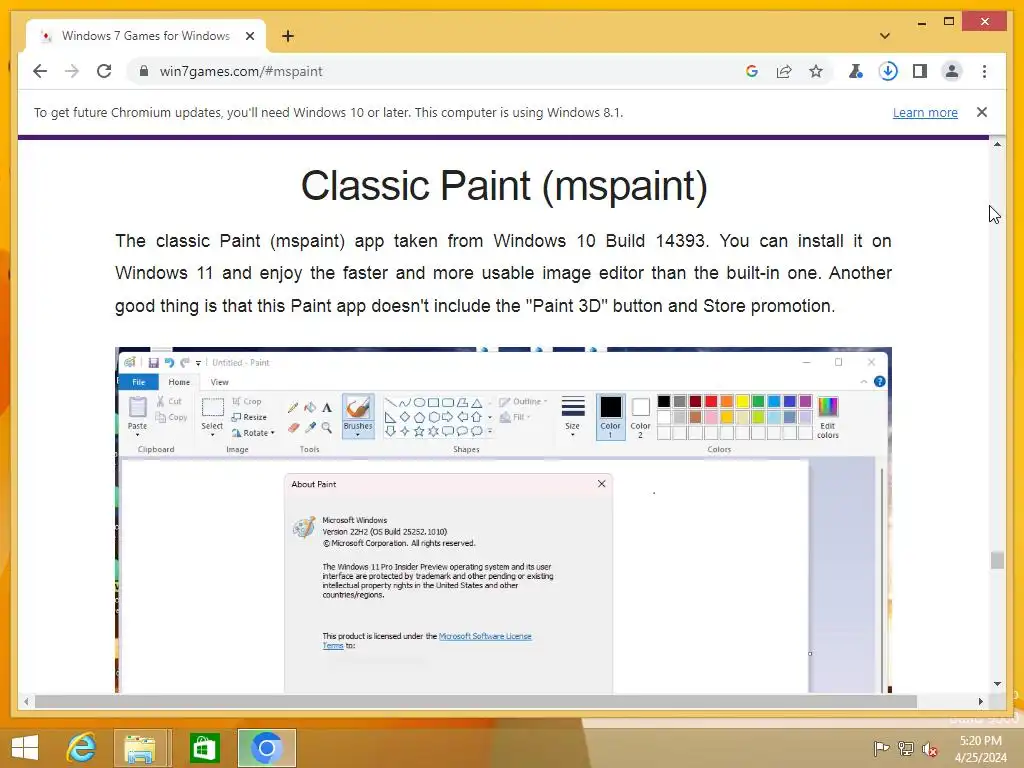Click the Paste icon in Paint screenshot
This screenshot has height=768, width=1024.
[137, 408]
